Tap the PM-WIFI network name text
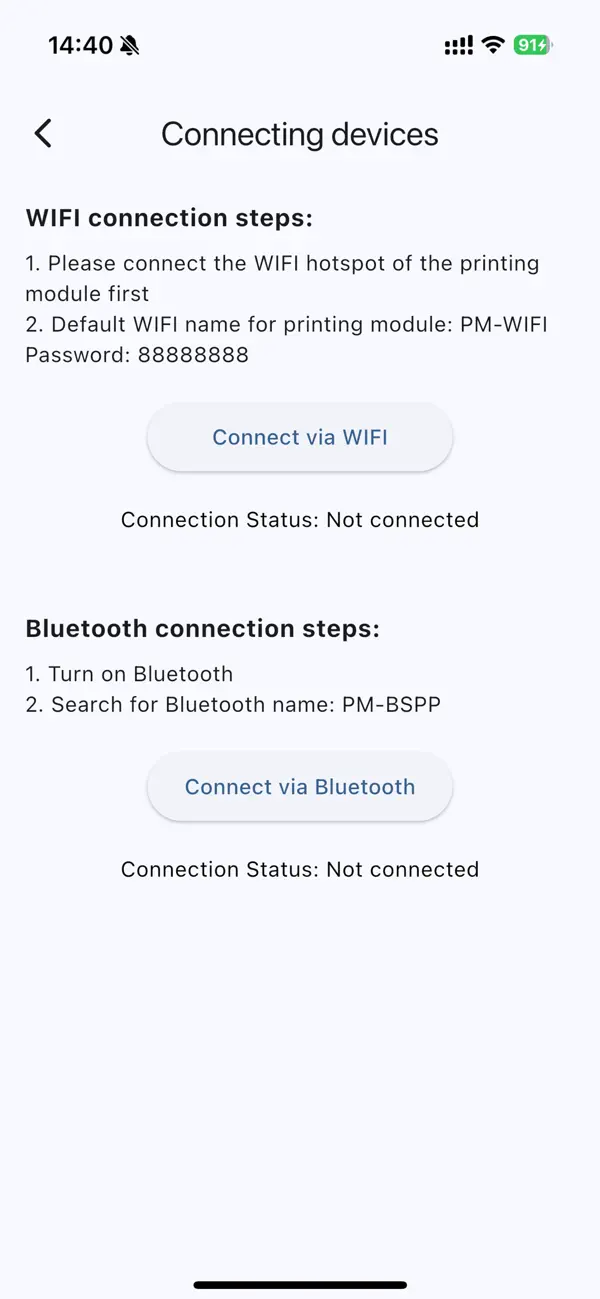Viewport: 600px width, 1299px height. 505,324
